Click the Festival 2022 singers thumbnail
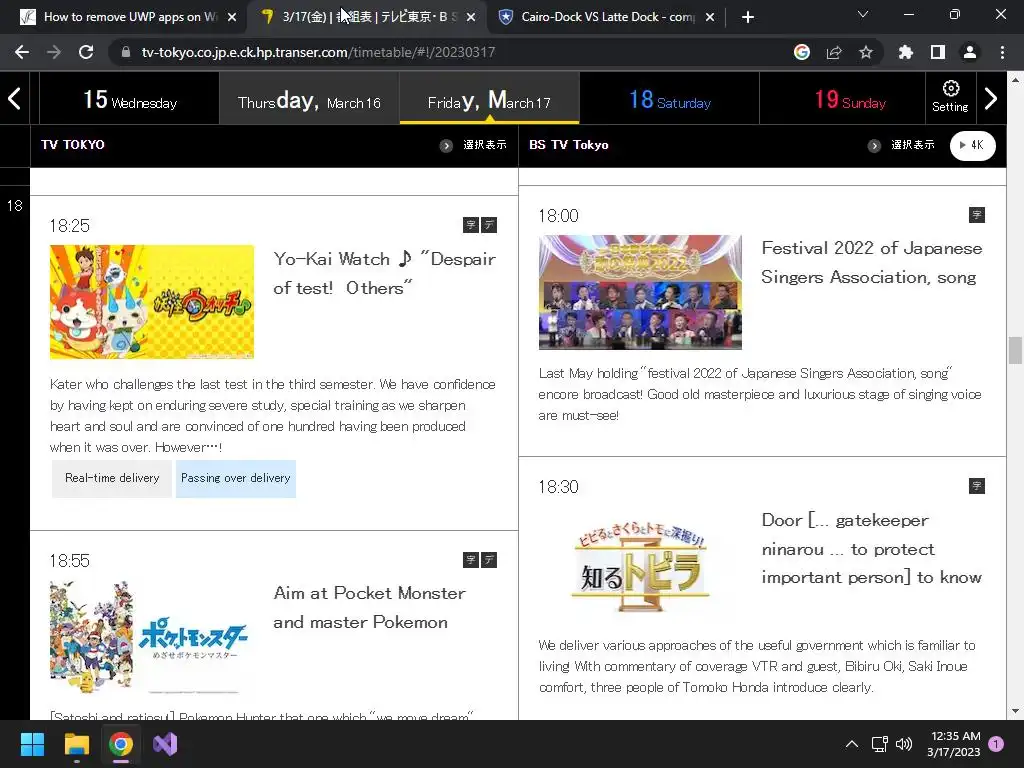 point(640,292)
